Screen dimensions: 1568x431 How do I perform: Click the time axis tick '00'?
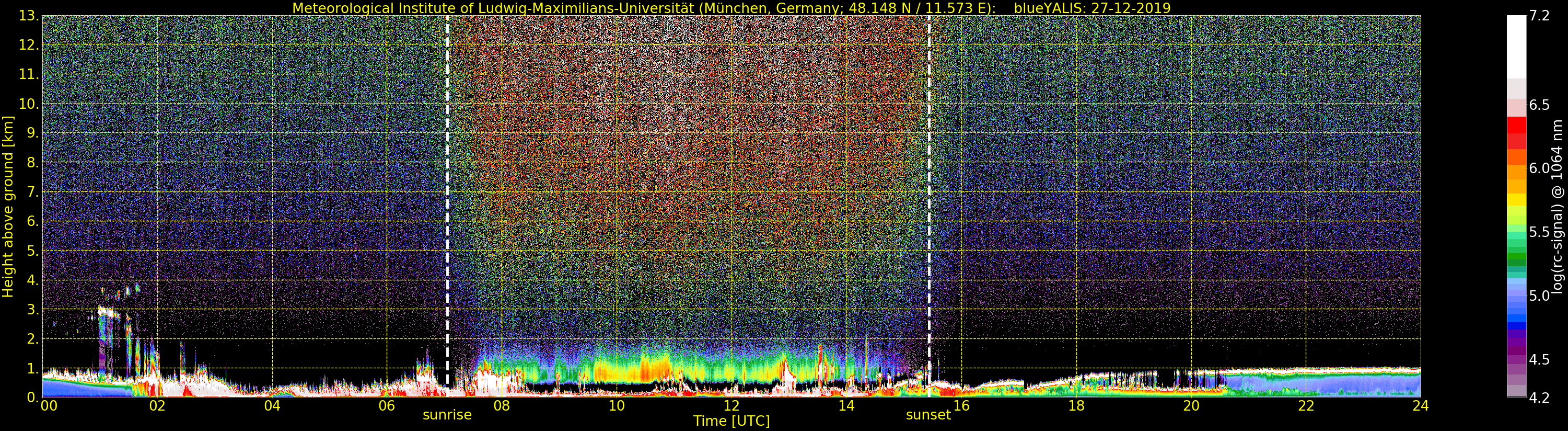point(49,405)
